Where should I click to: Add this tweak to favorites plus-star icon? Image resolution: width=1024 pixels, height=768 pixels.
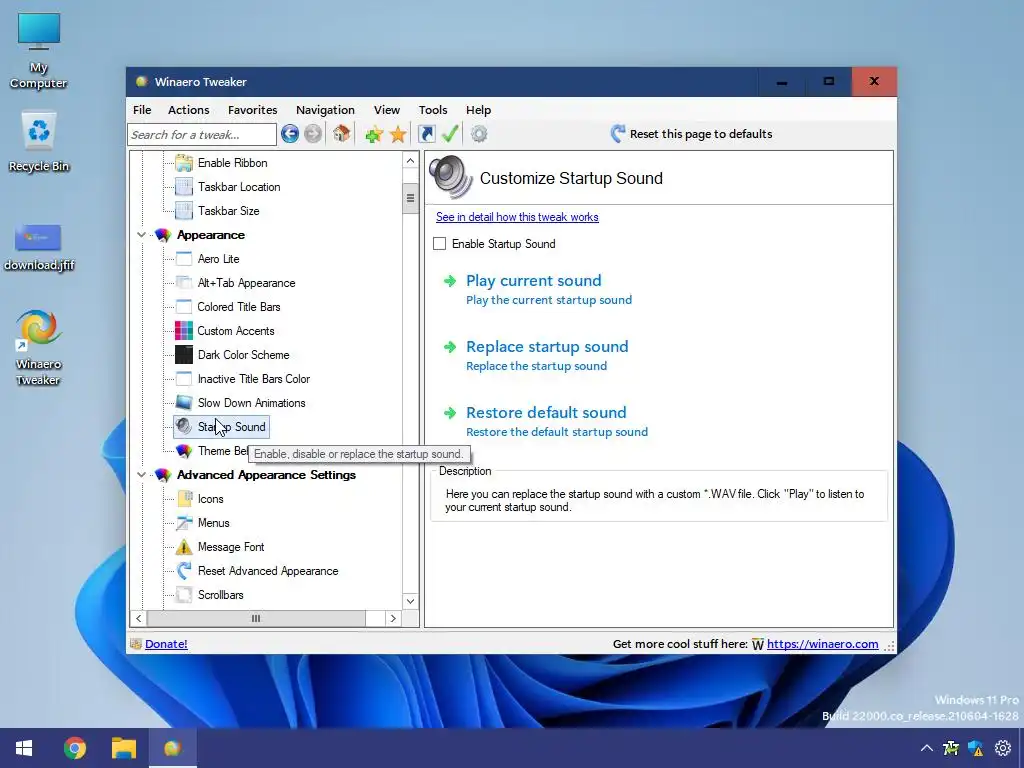[x=374, y=135]
